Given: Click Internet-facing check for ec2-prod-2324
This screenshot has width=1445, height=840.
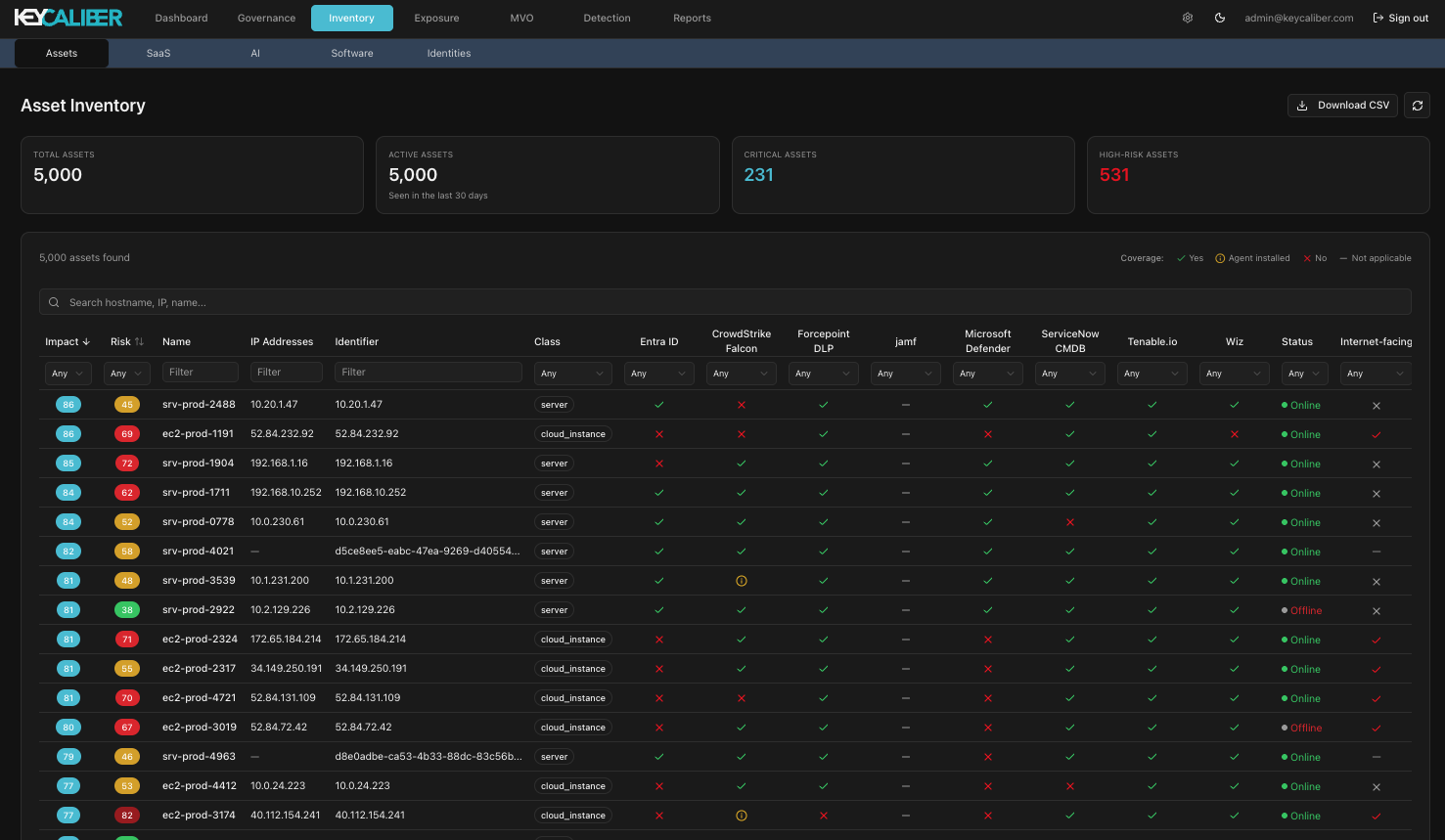Looking at the screenshot, I should click(1377, 640).
